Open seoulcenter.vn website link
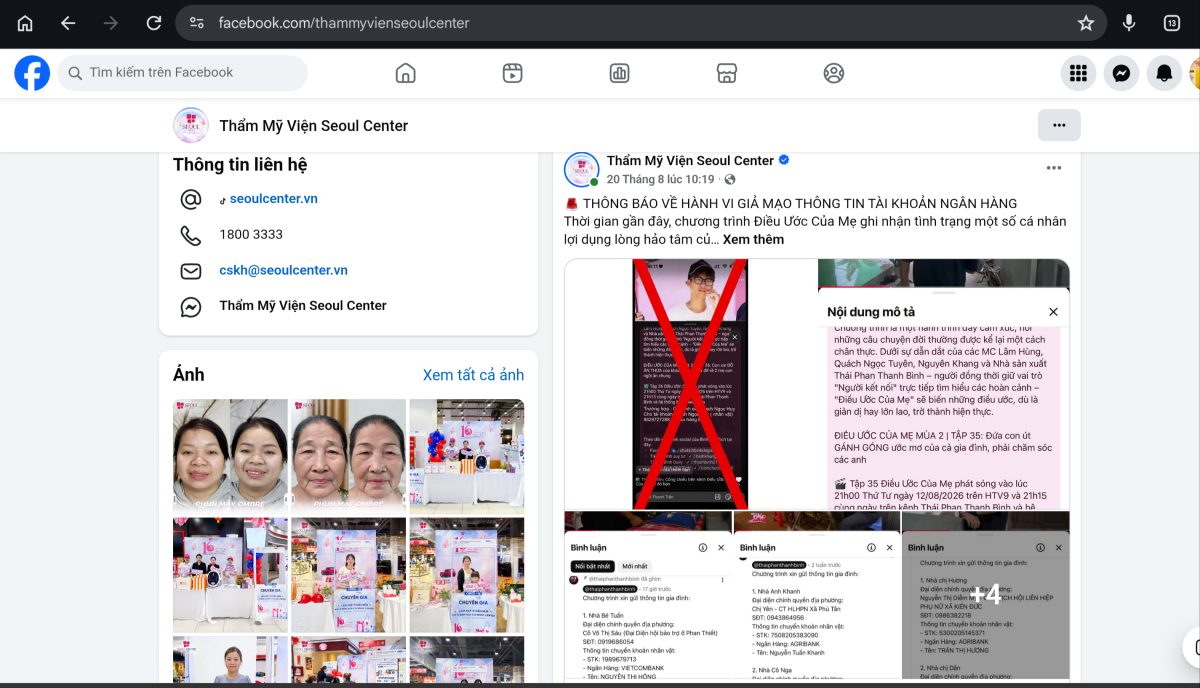Screen dimensions: 1200x688 [x=274, y=198]
